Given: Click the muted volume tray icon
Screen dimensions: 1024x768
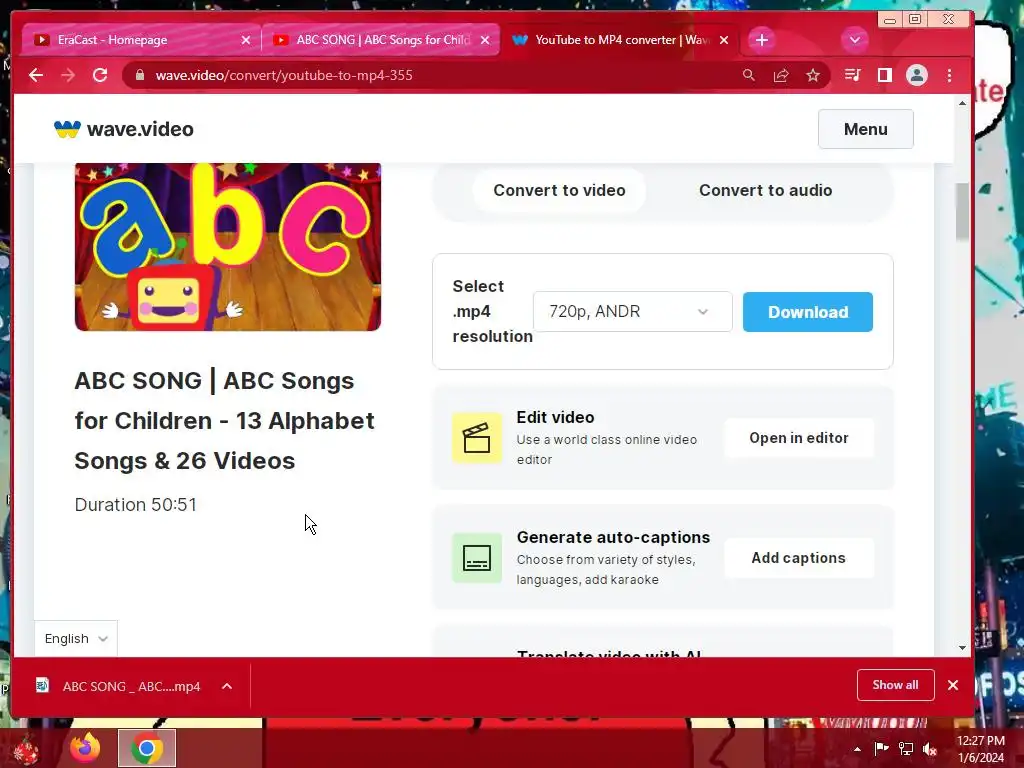Looking at the screenshot, I should click(930, 749).
